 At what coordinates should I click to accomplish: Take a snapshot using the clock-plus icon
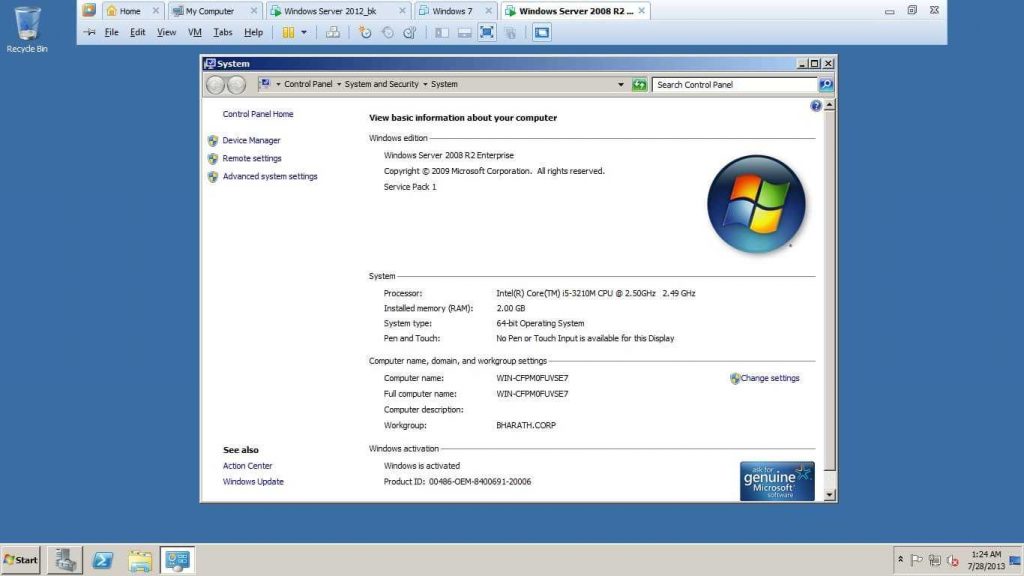pyautogui.click(x=365, y=32)
